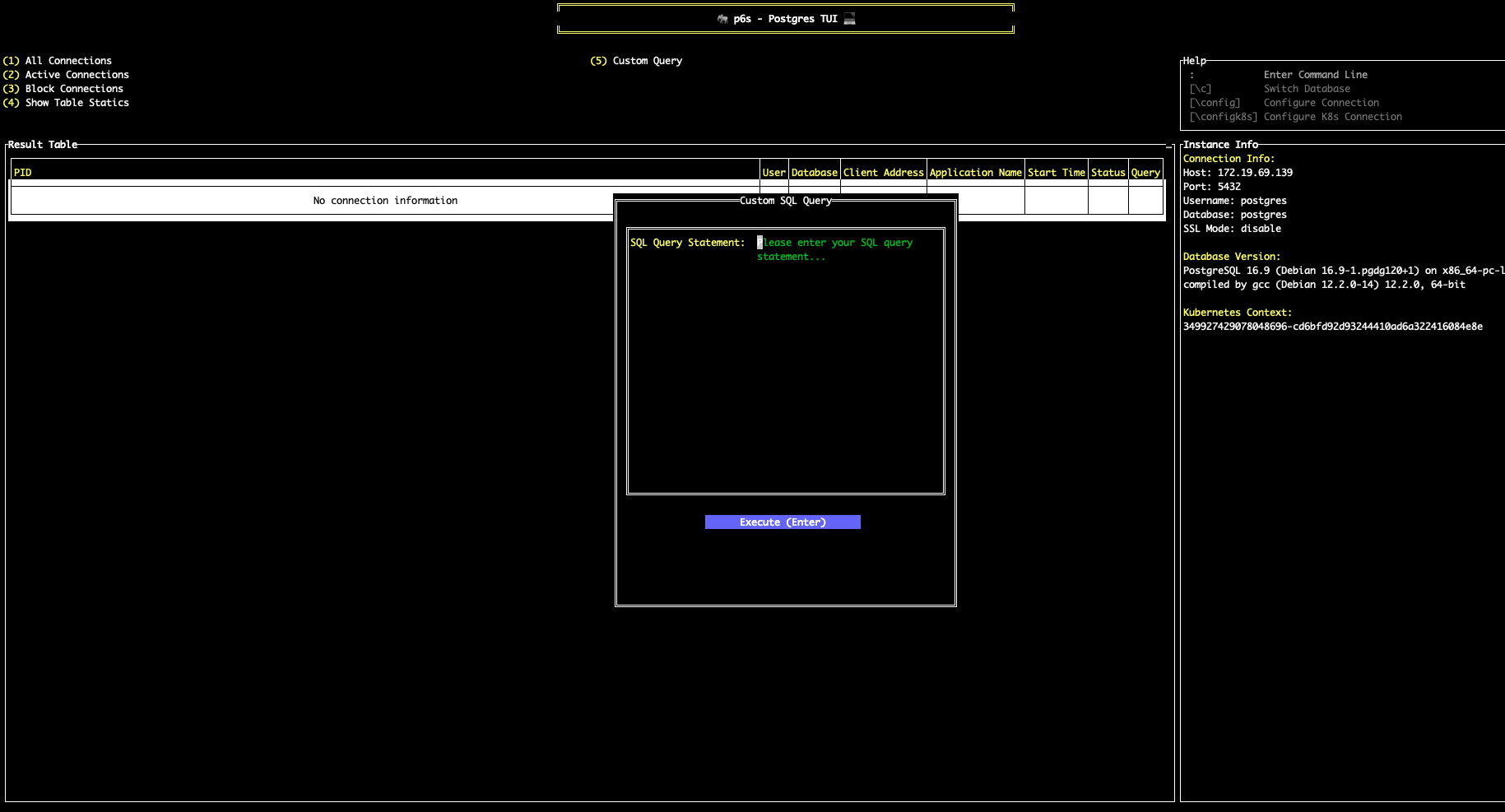Open the Custom Query menu item
1505x812 pixels.
coord(636,61)
